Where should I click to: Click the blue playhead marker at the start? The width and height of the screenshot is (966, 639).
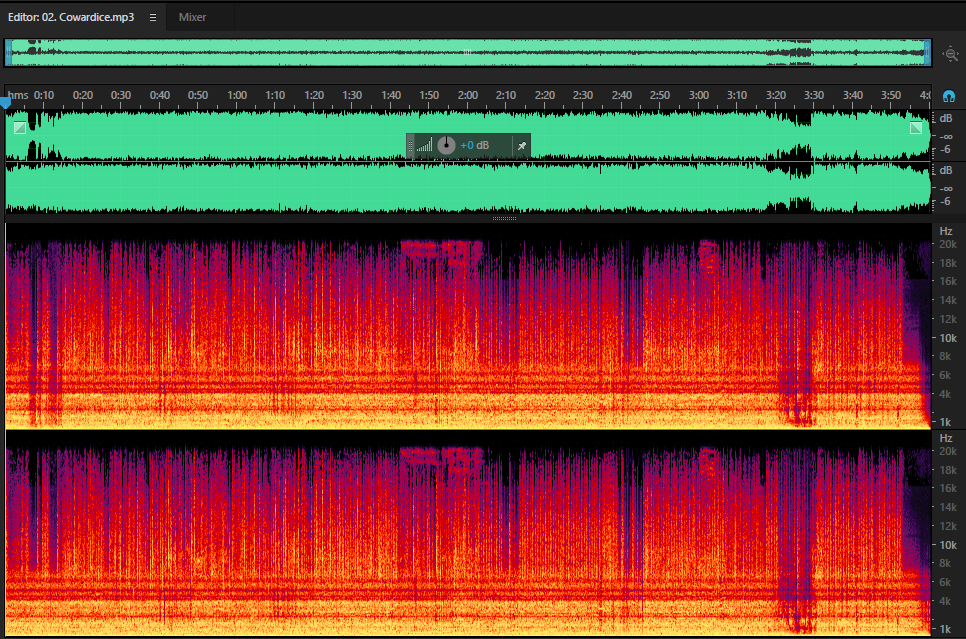click(x=6, y=102)
